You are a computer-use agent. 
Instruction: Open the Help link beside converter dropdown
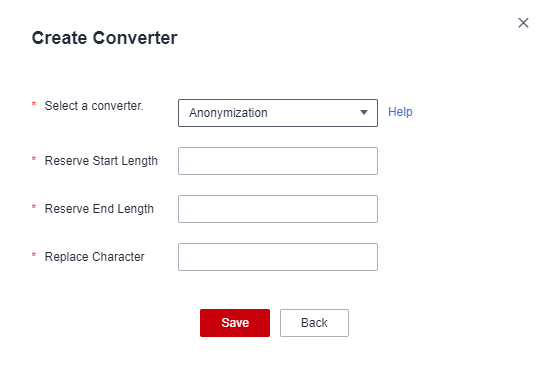(x=400, y=112)
